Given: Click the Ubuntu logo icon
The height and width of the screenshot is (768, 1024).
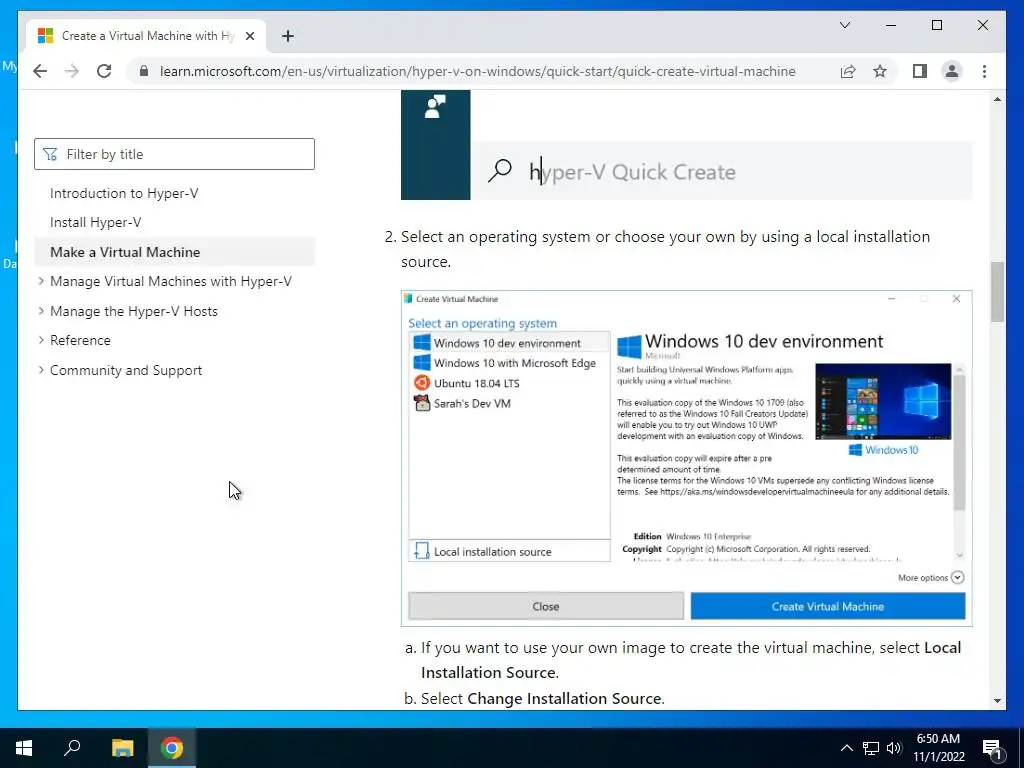Looking at the screenshot, I should tap(422, 383).
